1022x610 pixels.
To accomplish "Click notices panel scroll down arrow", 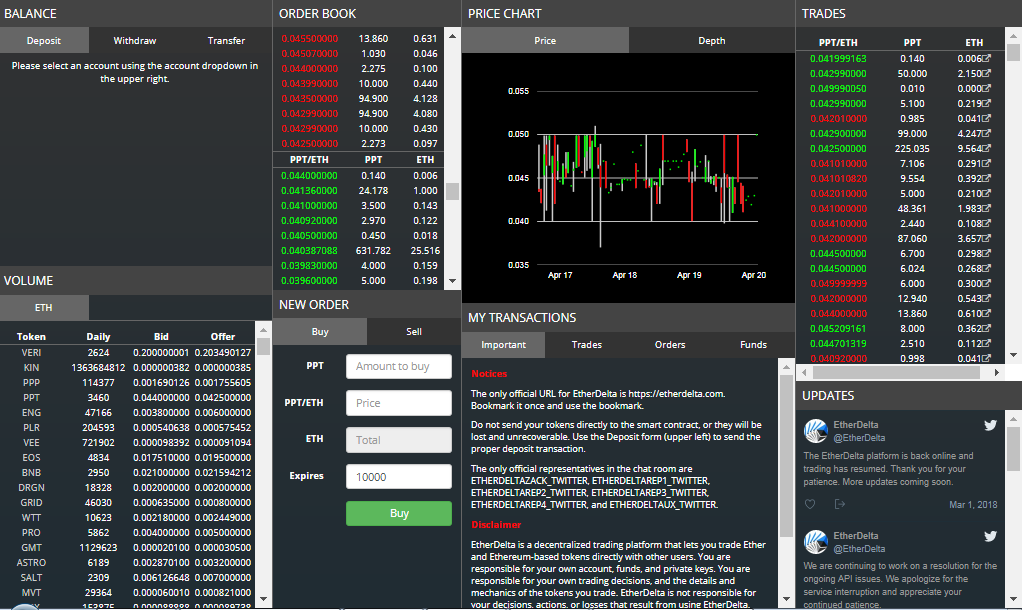I will point(786,599).
